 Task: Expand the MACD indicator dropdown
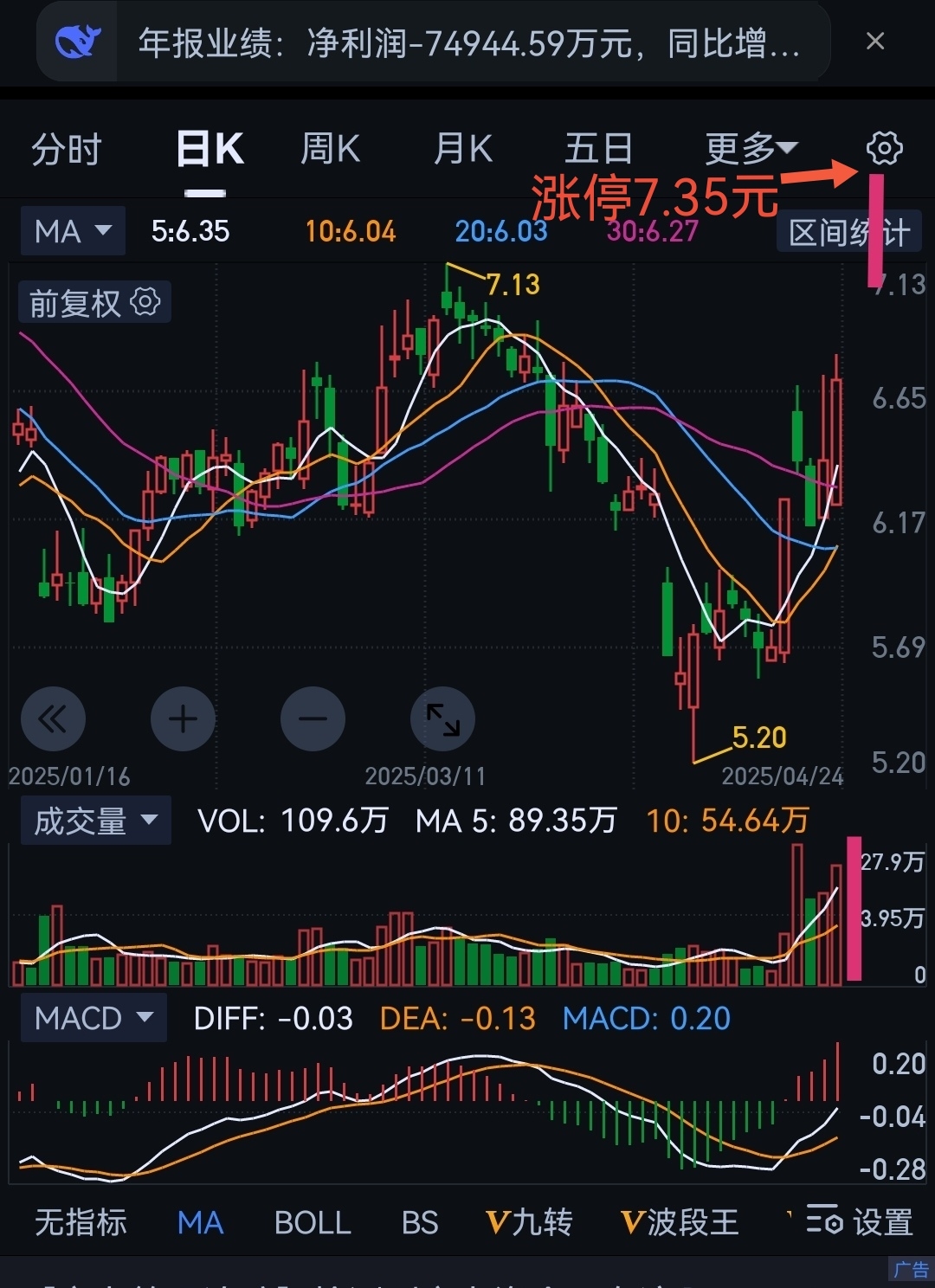coord(94,1018)
